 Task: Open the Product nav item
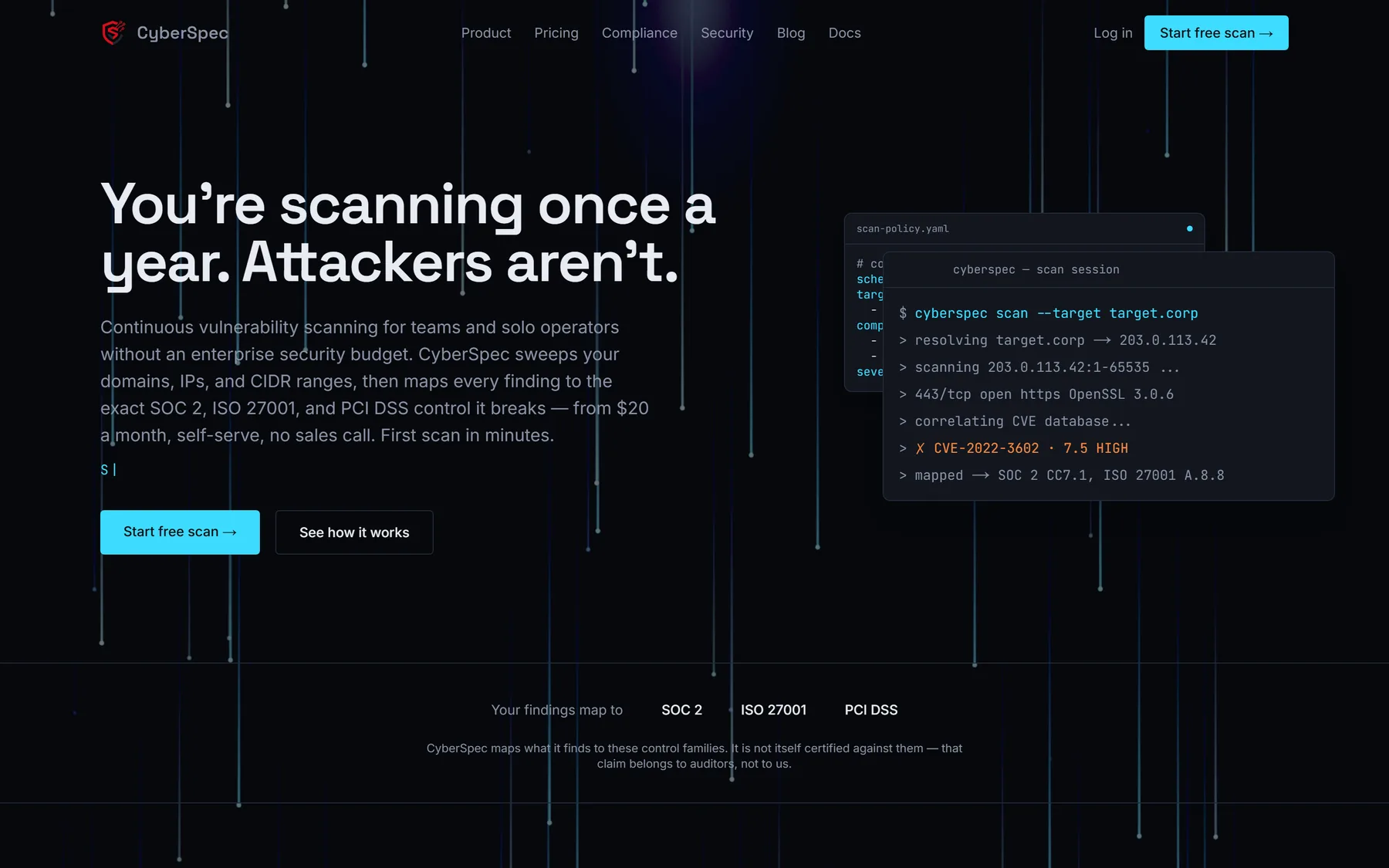coord(486,32)
